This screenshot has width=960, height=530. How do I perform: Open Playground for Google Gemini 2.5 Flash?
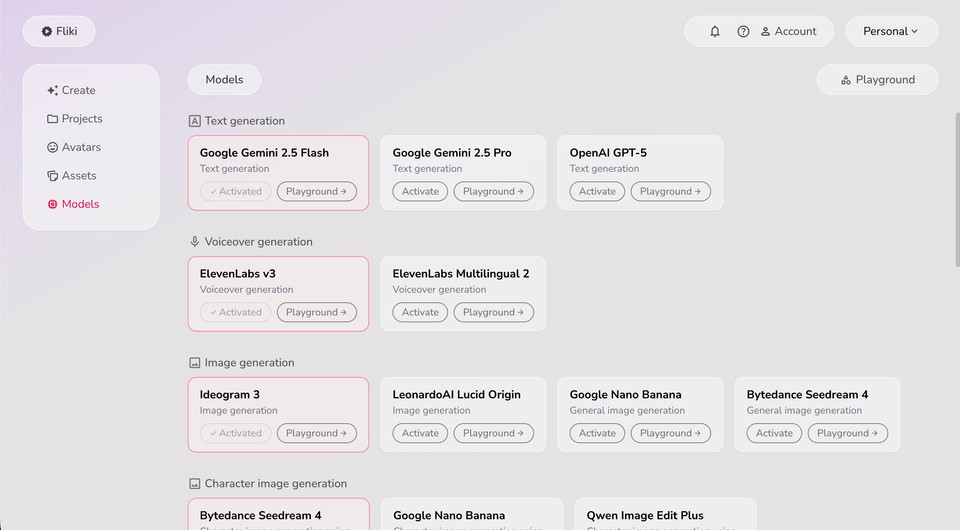[x=316, y=191]
